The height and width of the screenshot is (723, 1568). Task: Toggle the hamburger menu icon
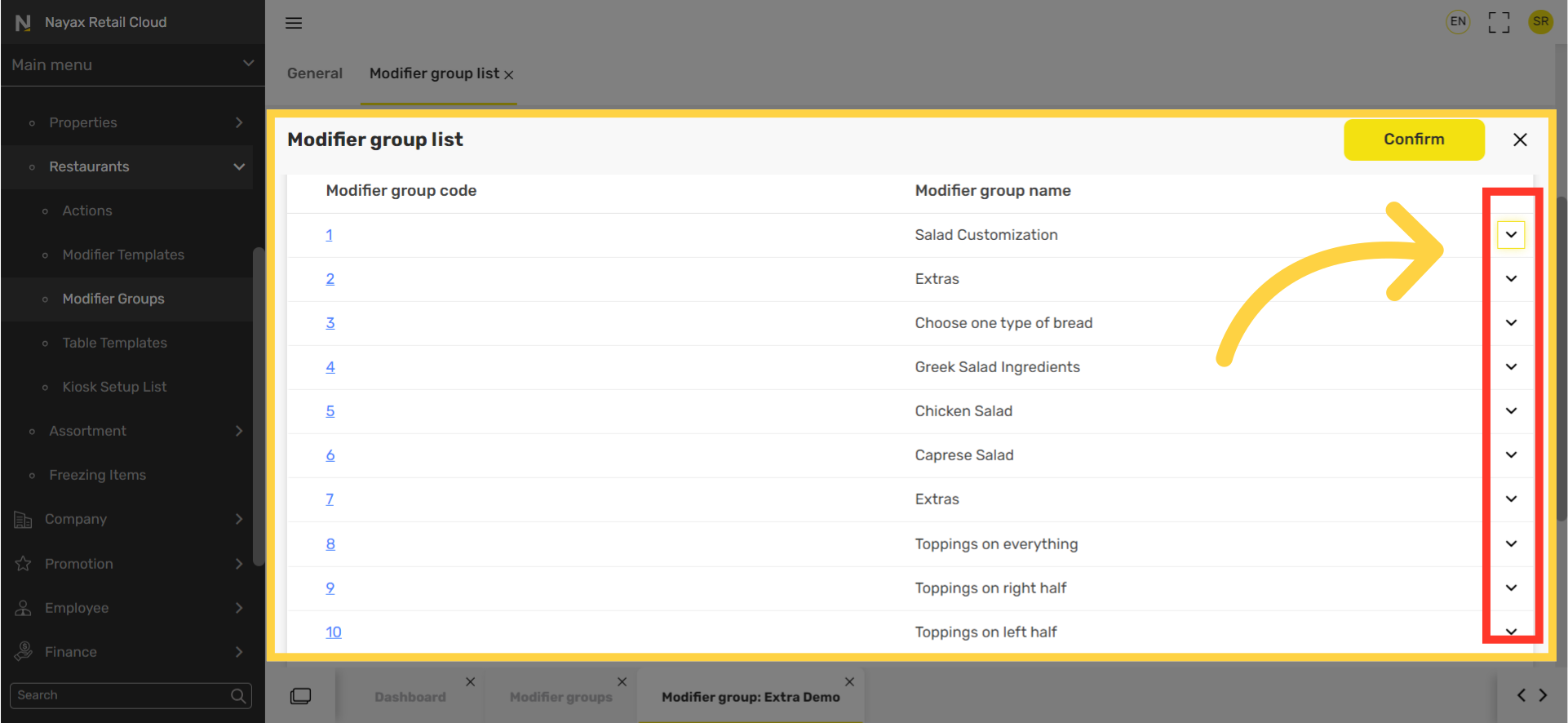pyautogui.click(x=294, y=23)
